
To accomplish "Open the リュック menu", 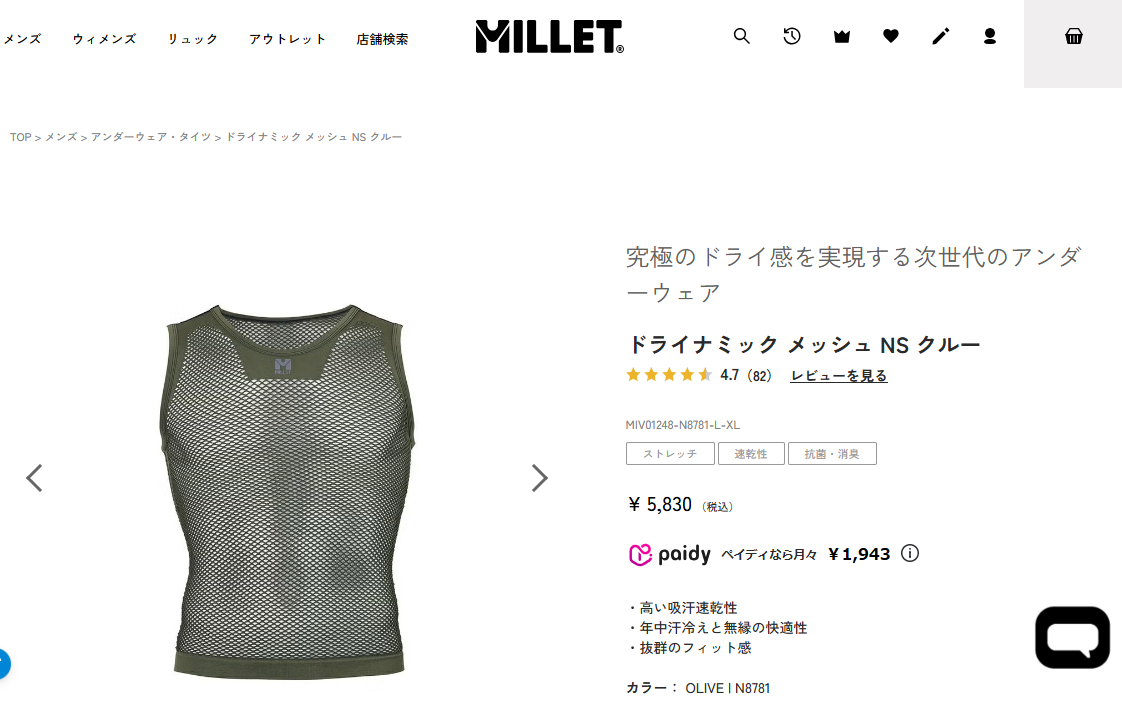I will point(192,39).
